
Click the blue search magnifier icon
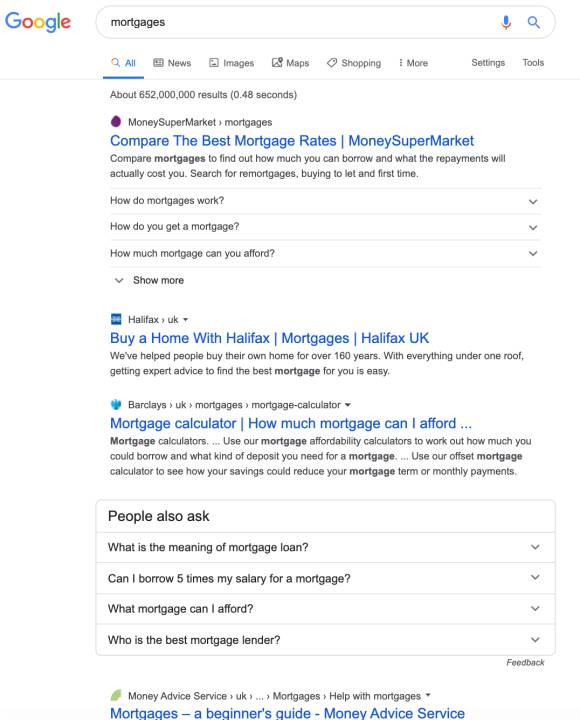coord(533,22)
